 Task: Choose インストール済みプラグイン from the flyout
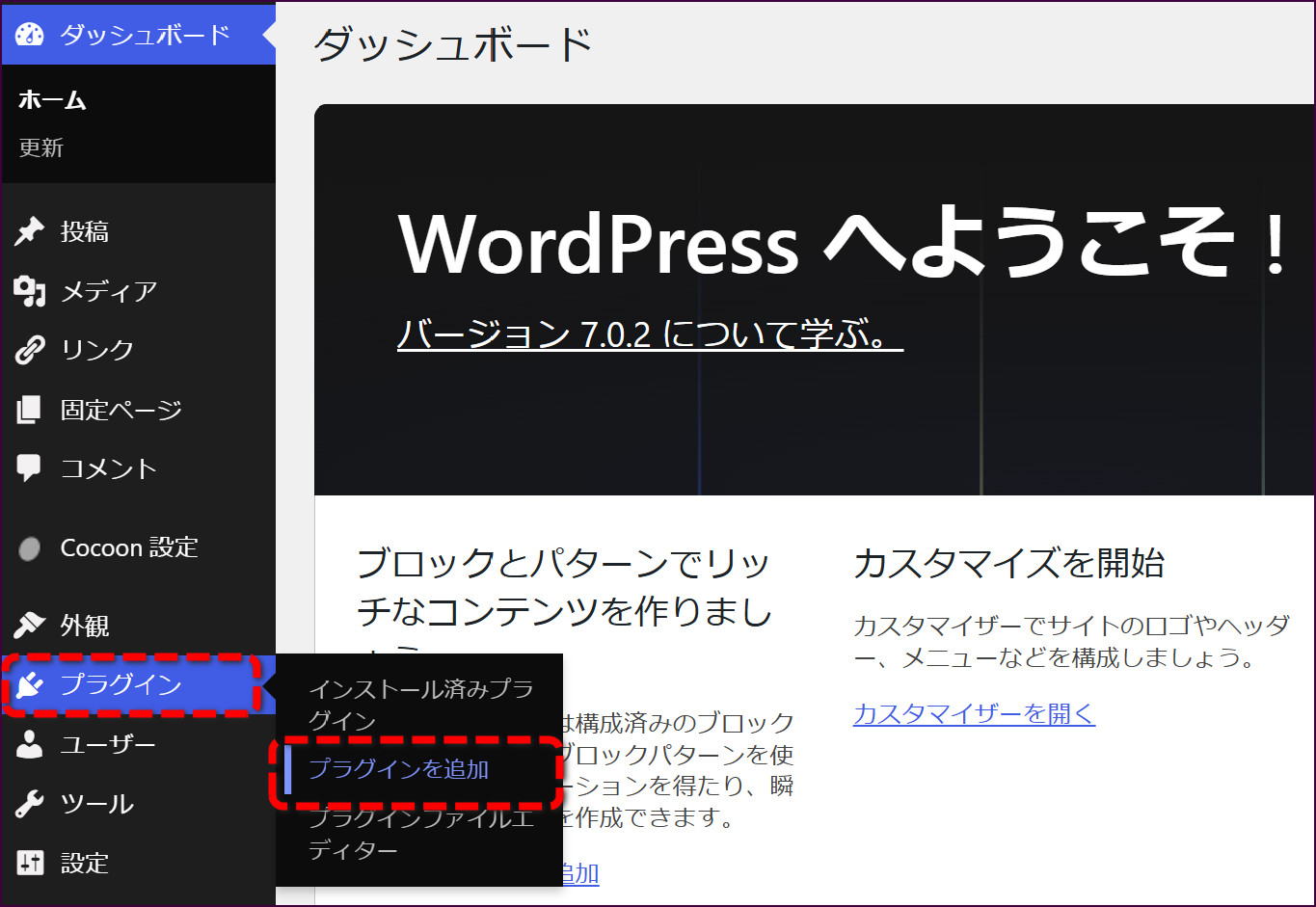pyautogui.click(x=420, y=705)
